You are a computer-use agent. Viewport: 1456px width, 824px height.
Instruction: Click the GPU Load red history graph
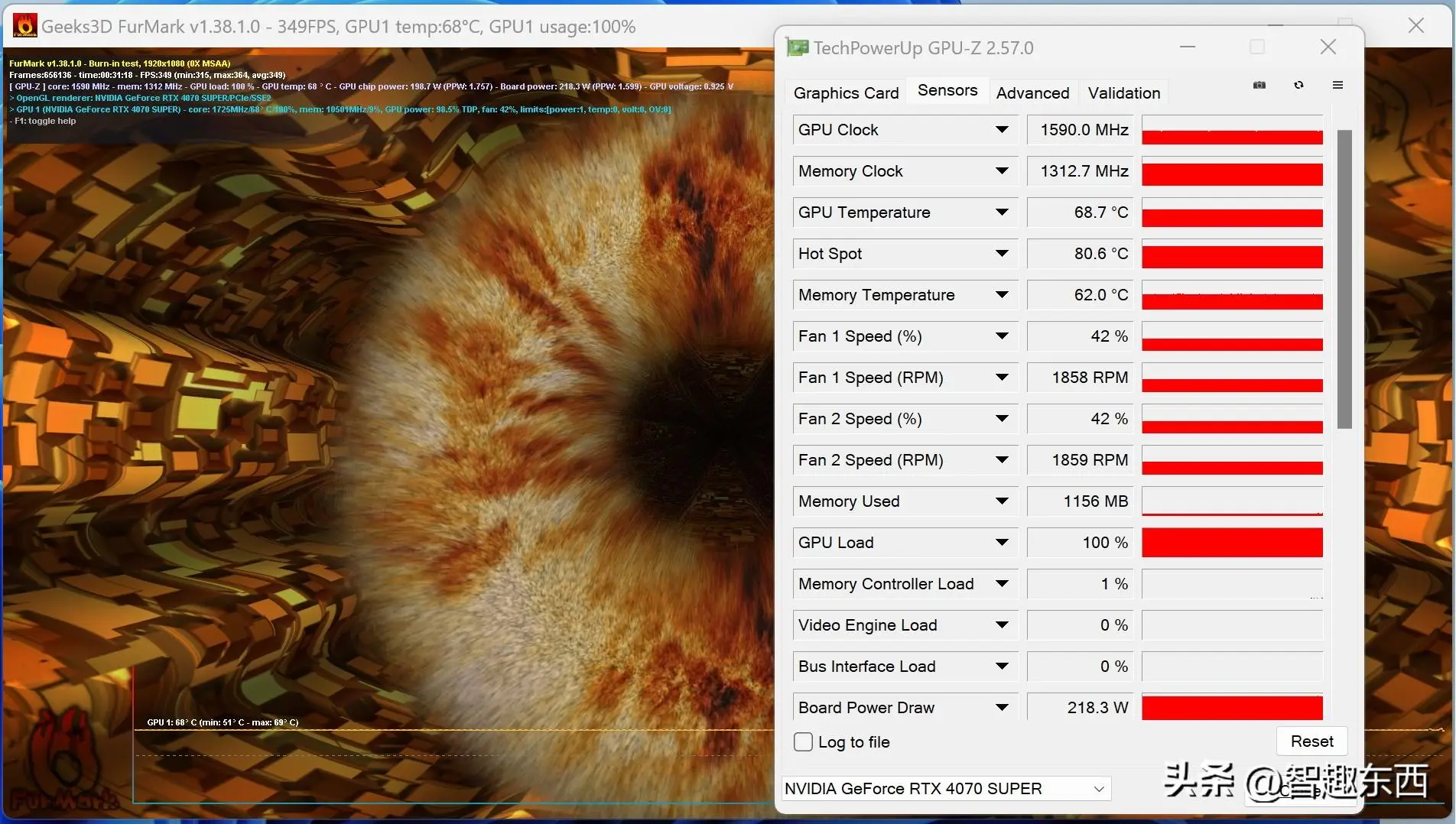click(x=1232, y=542)
